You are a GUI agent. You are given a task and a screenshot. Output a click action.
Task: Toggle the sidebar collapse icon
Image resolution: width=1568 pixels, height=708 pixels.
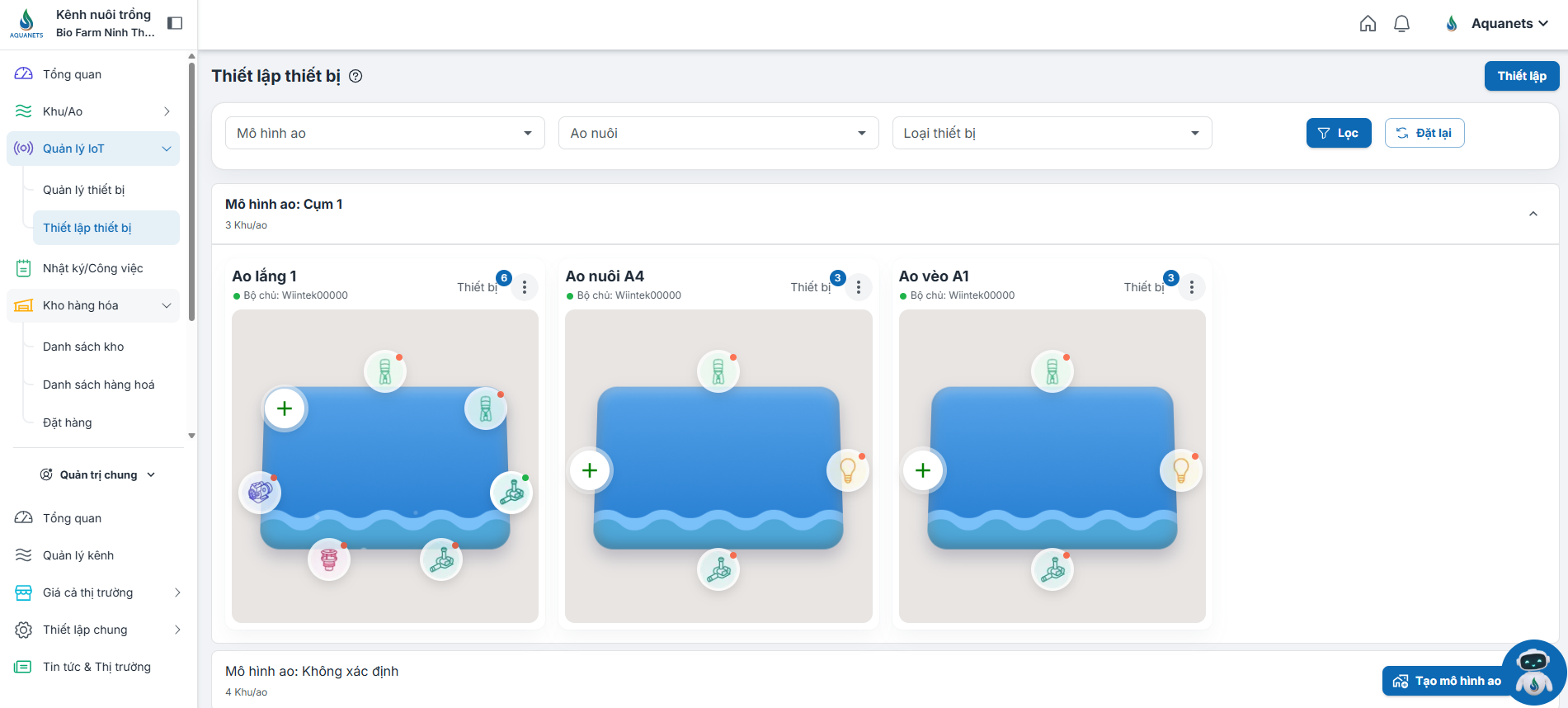[x=175, y=23]
